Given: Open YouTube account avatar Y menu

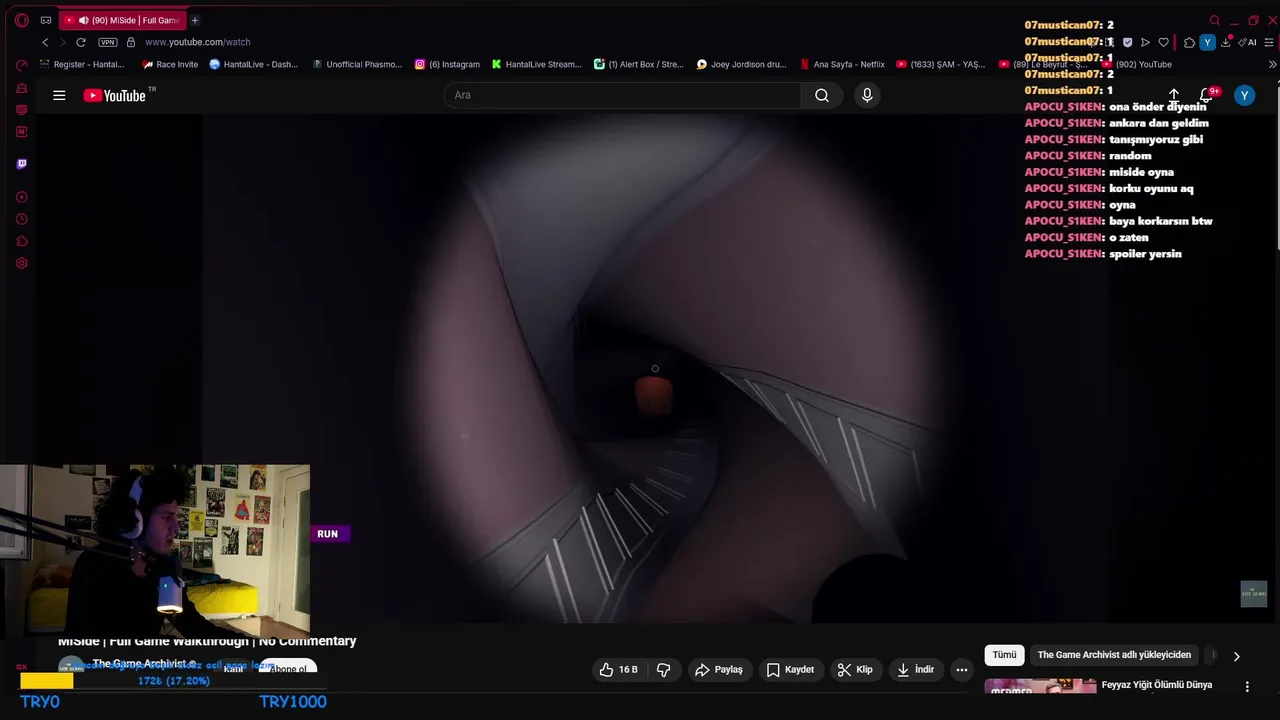Looking at the screenshot, I should (x=1244, y=95).
